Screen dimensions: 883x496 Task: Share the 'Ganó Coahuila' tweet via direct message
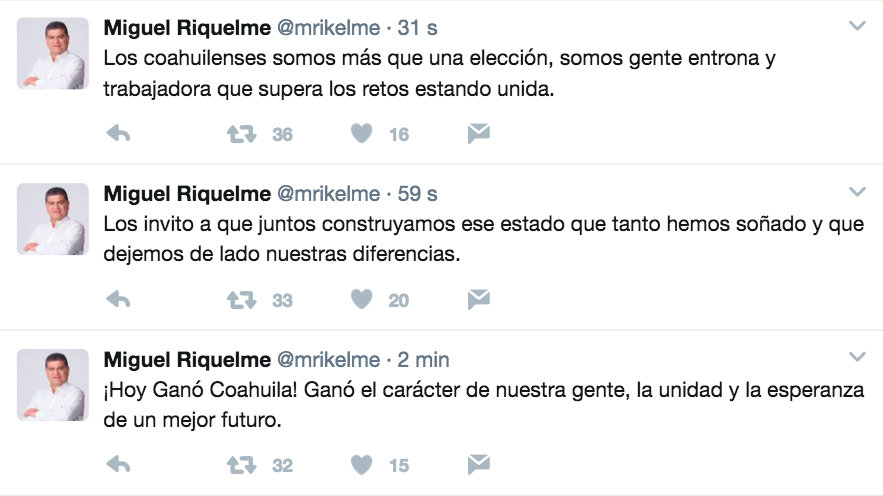478,464
